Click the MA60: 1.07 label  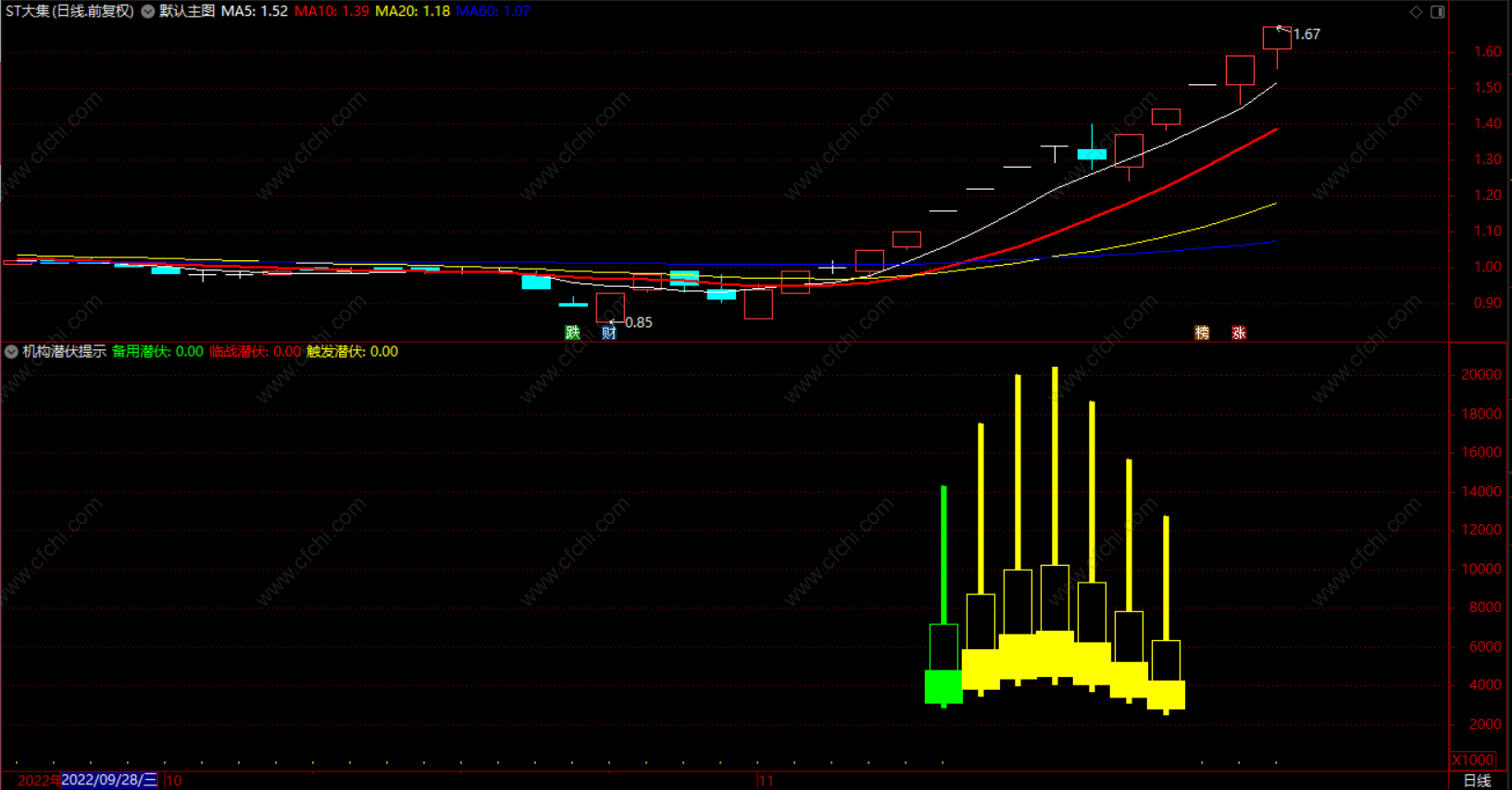pyautogui.click(x=494, y=11)
